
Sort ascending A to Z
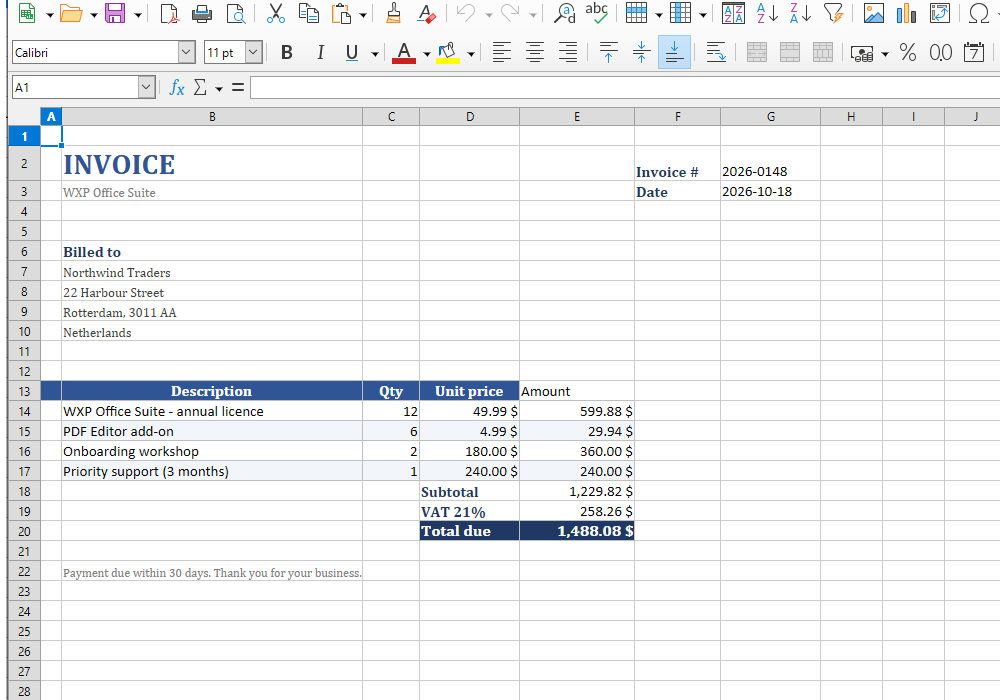[x=767, y=13]
